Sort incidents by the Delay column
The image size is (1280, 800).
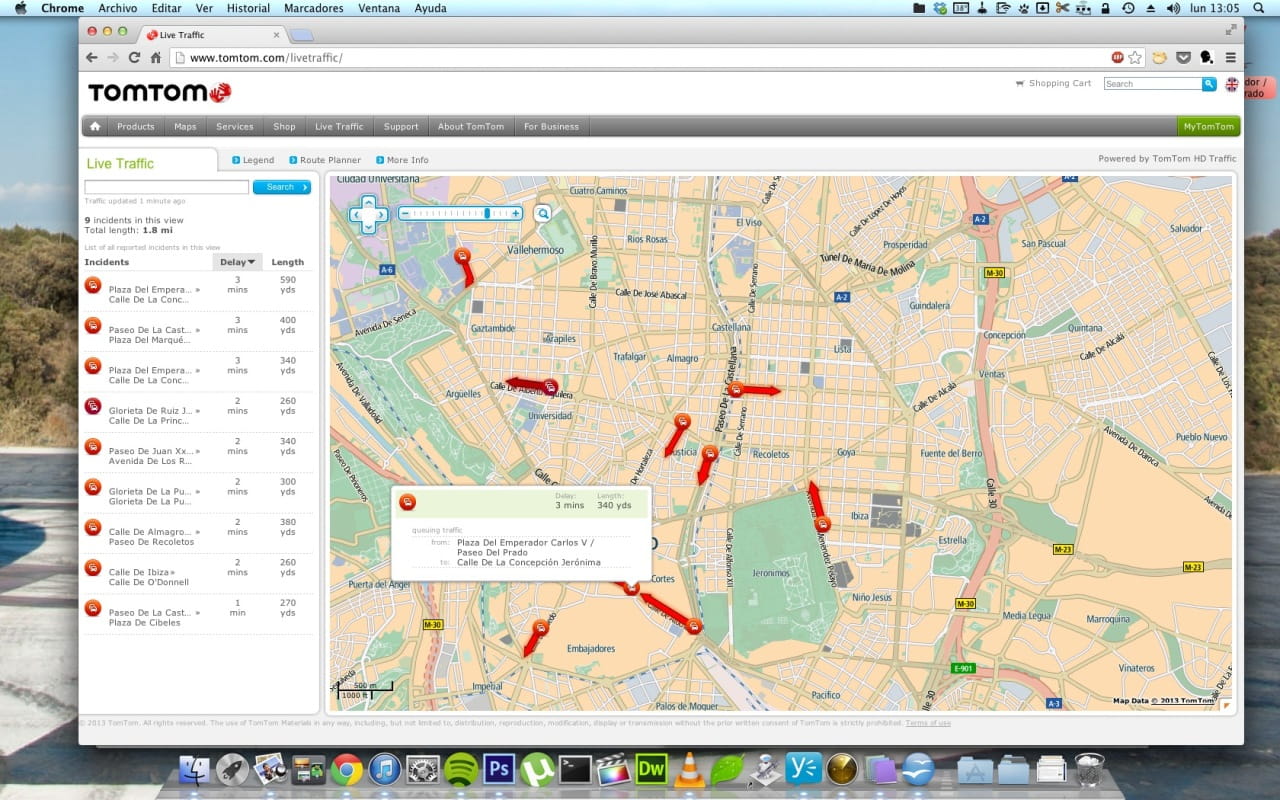238,262
